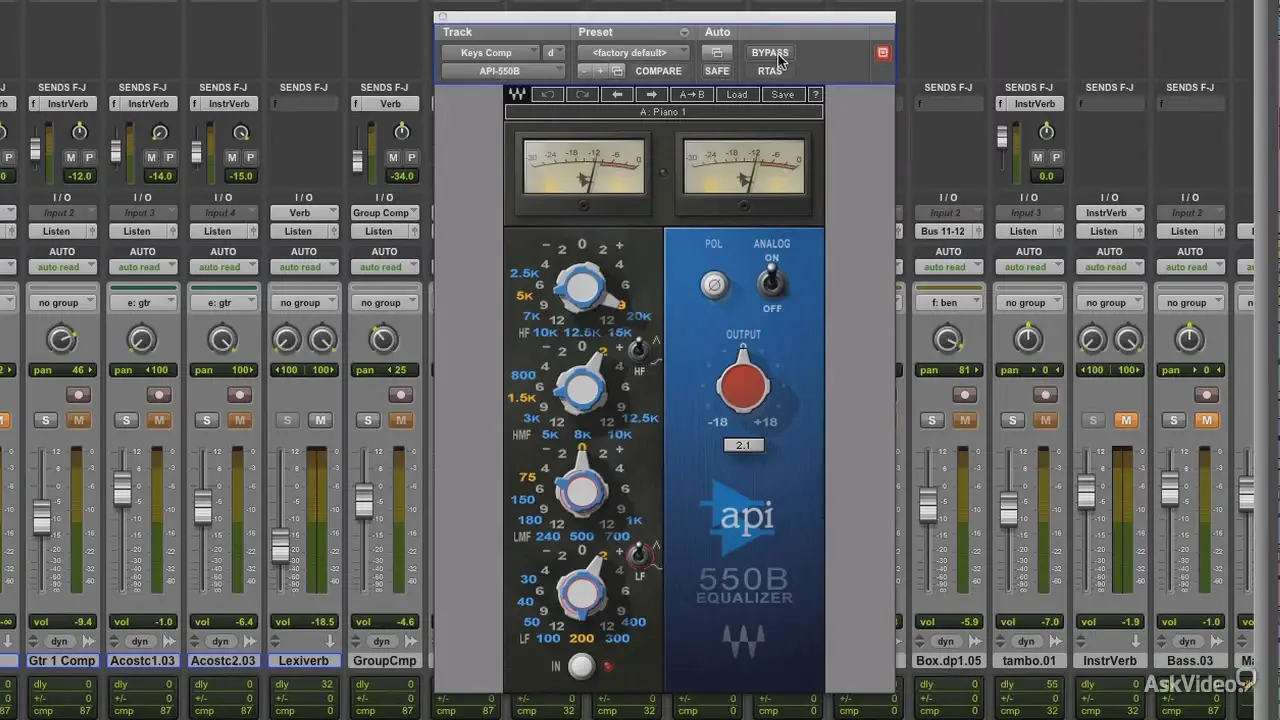
Task: Solo the Gtr 1 Comp track
Action: pyautogui.click(x=45, y=420)
